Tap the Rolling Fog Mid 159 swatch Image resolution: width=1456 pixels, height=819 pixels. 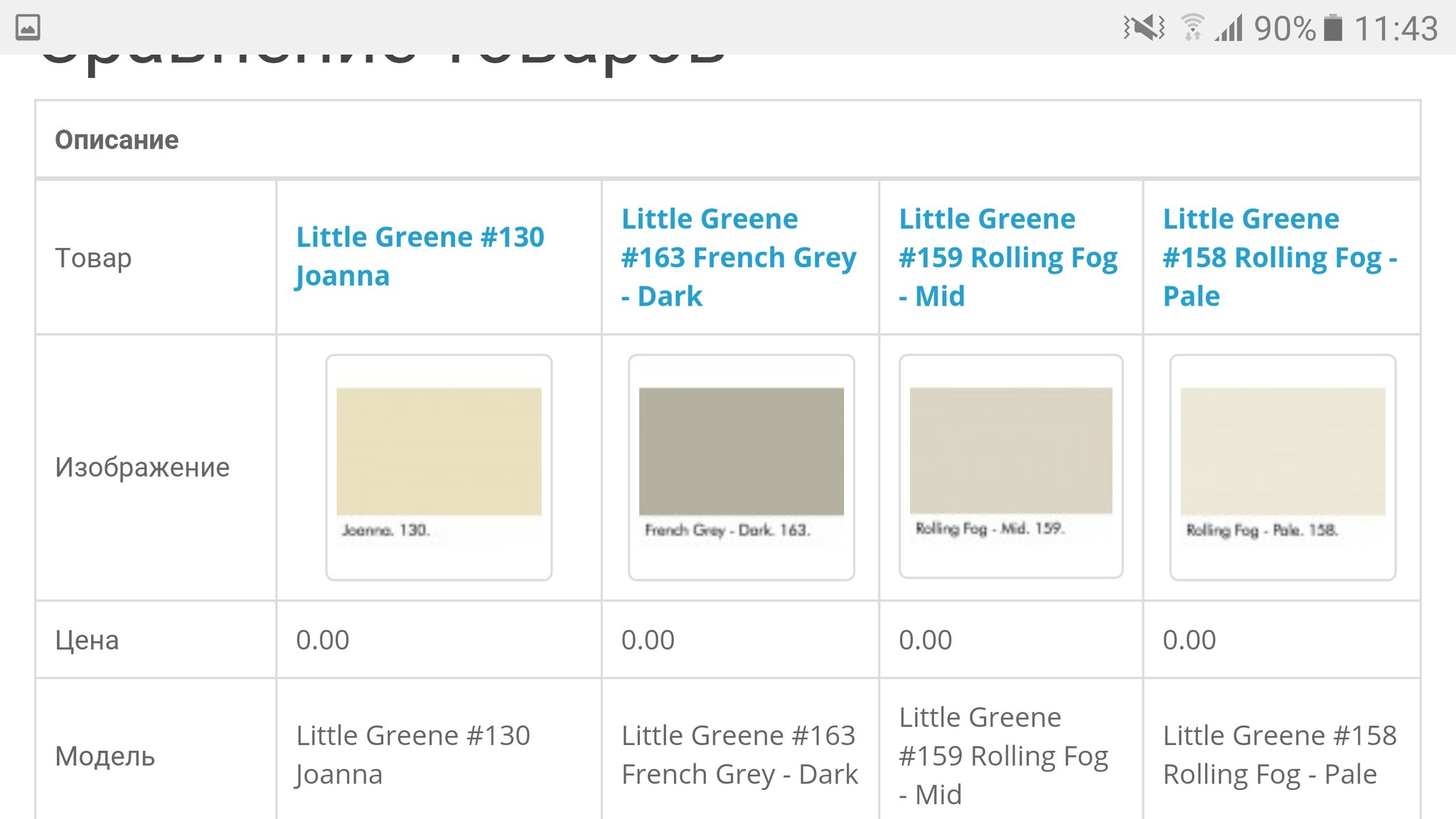coord(1010,466)
